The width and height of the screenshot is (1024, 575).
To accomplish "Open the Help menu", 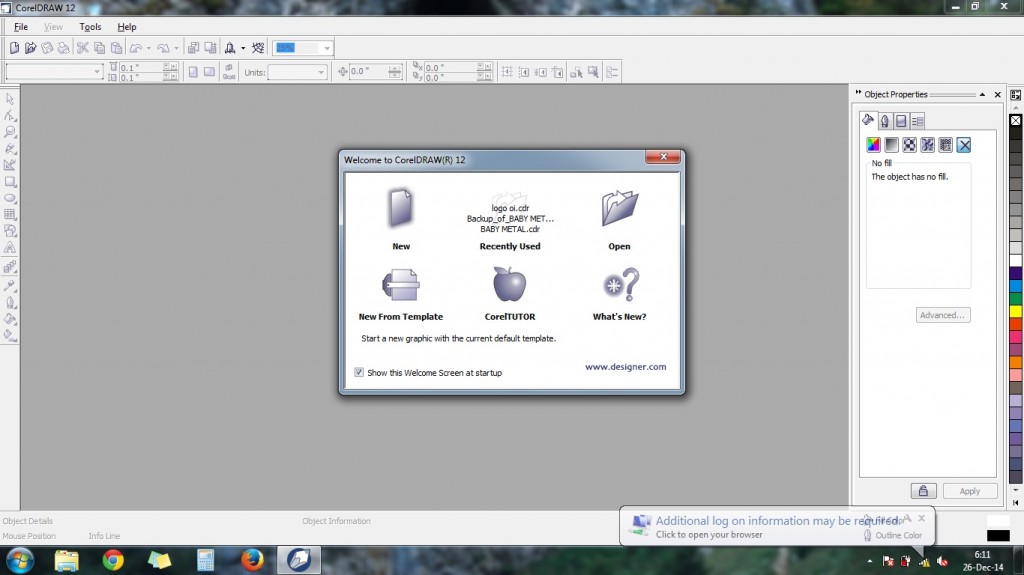I will coord(127,27).
